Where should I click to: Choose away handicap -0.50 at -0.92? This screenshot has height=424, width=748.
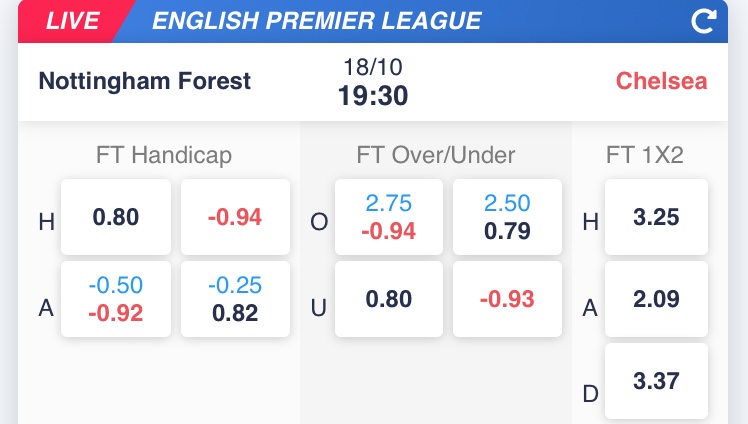(116, 299)
